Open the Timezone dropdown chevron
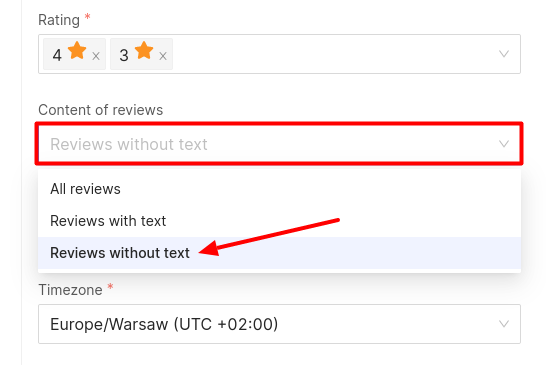This screenshot has width=546, height=365. pos(504,324)
